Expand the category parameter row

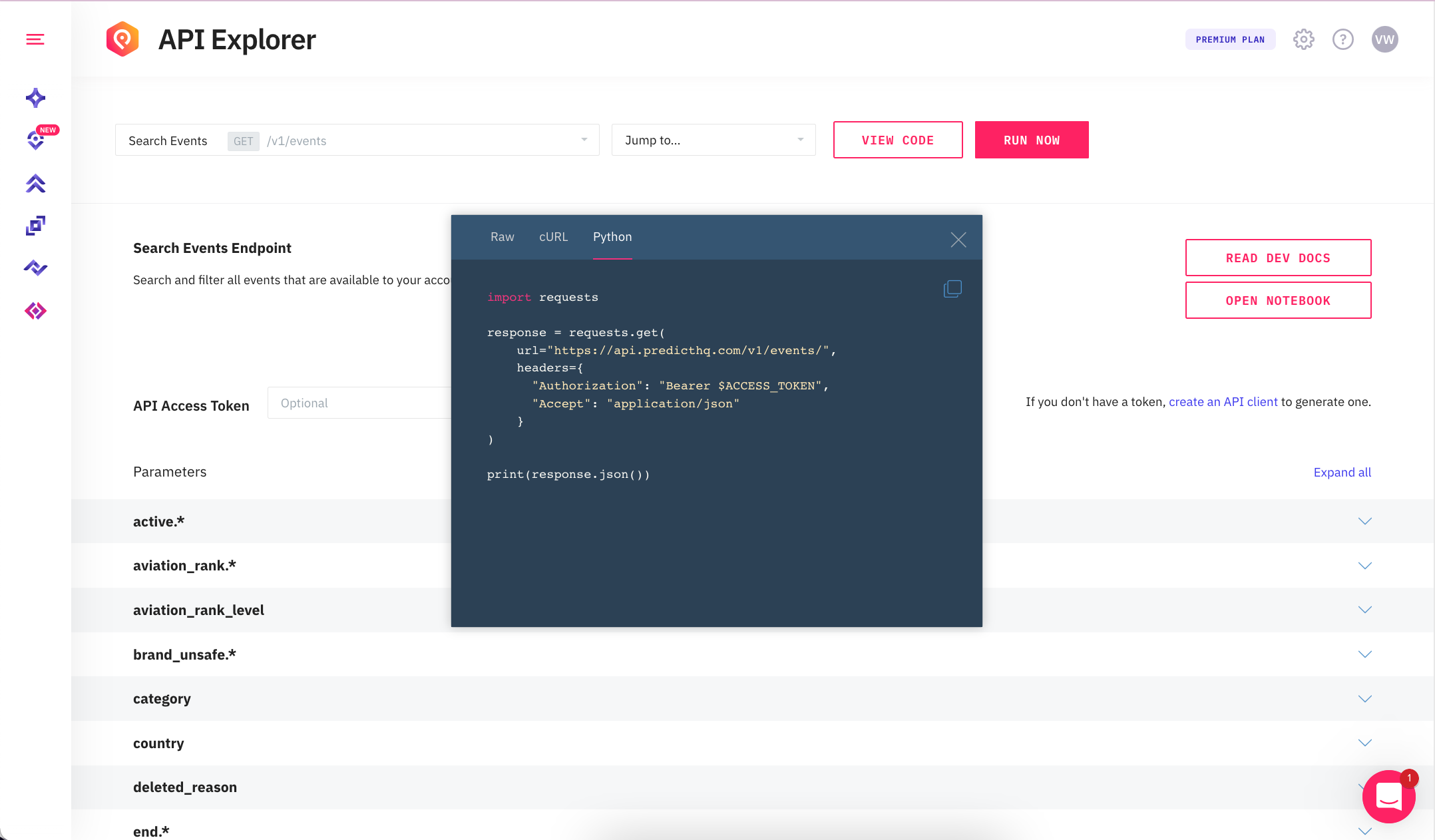tap(1364, 699)
